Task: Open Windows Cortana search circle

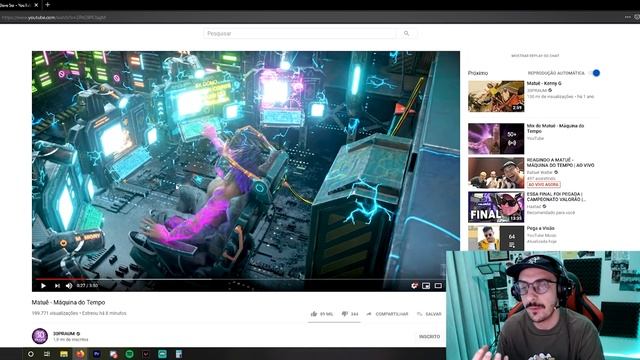Action: [31, 354]
